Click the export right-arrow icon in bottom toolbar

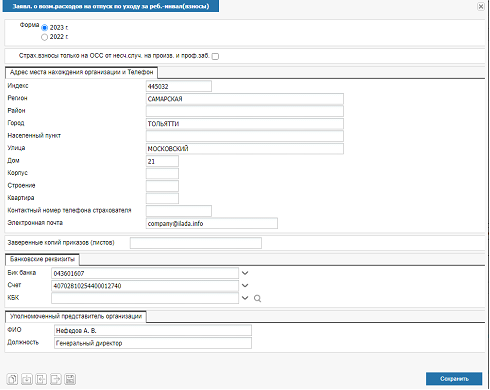click(x=56, y=379)
